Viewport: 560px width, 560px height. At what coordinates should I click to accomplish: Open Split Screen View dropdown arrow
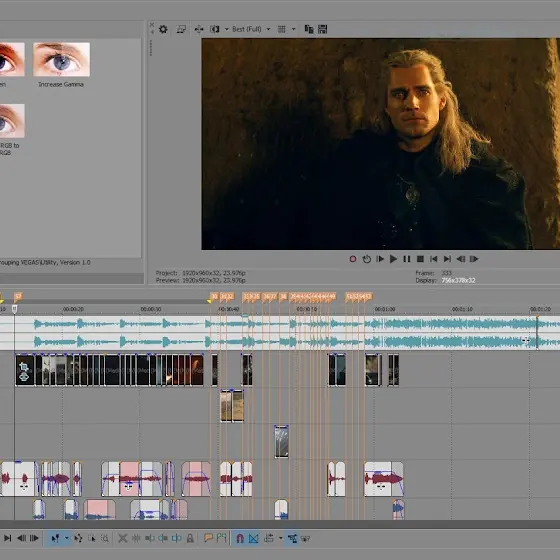[226, 29]
